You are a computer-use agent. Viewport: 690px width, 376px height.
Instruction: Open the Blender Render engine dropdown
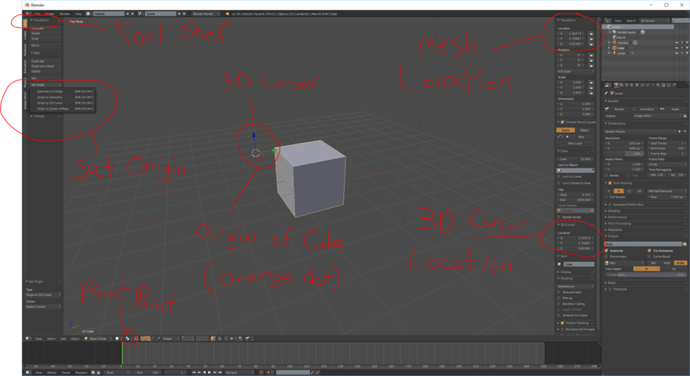point(205,14)
